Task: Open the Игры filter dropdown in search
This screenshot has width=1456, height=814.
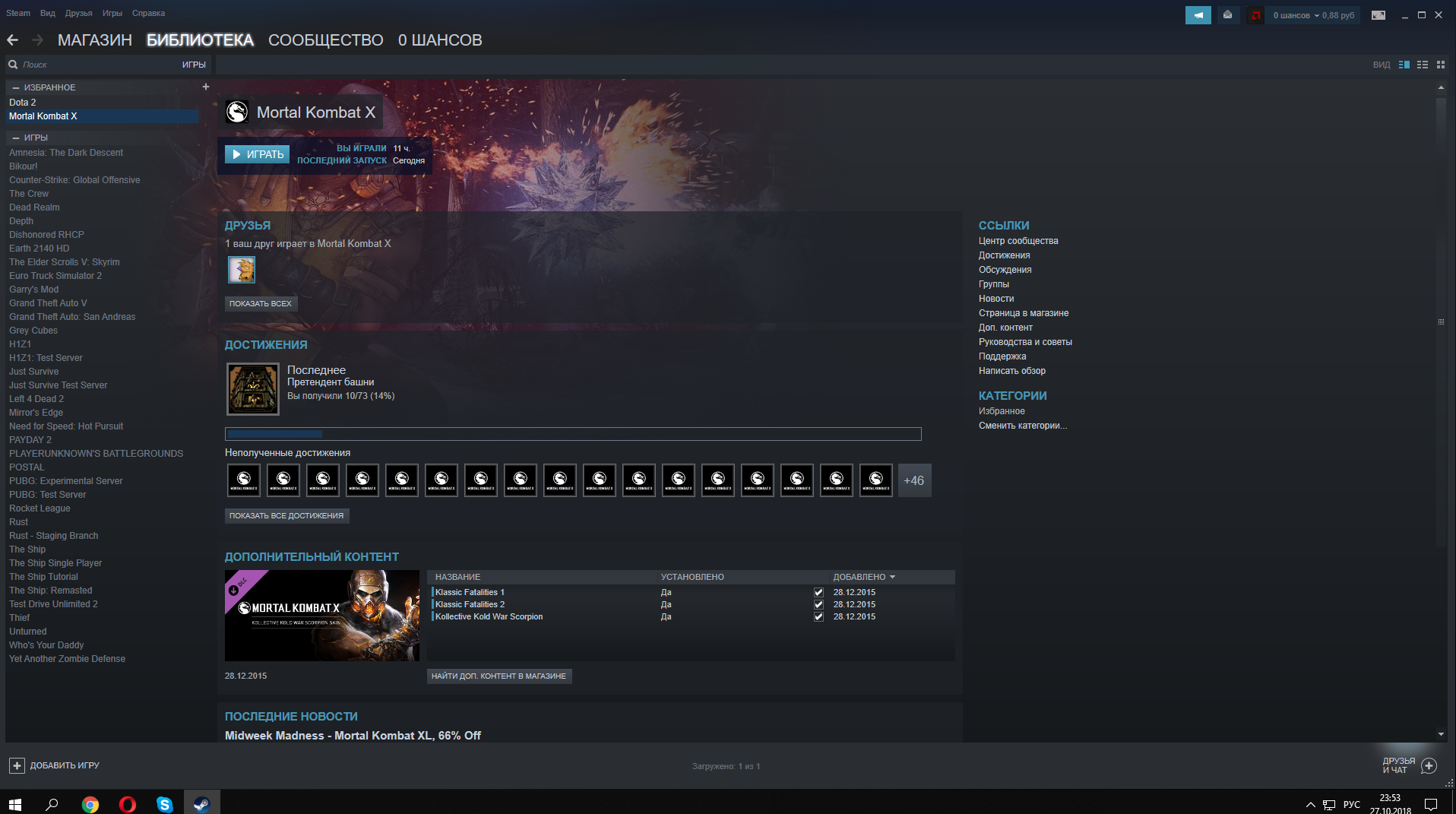Action: point(194,65)
